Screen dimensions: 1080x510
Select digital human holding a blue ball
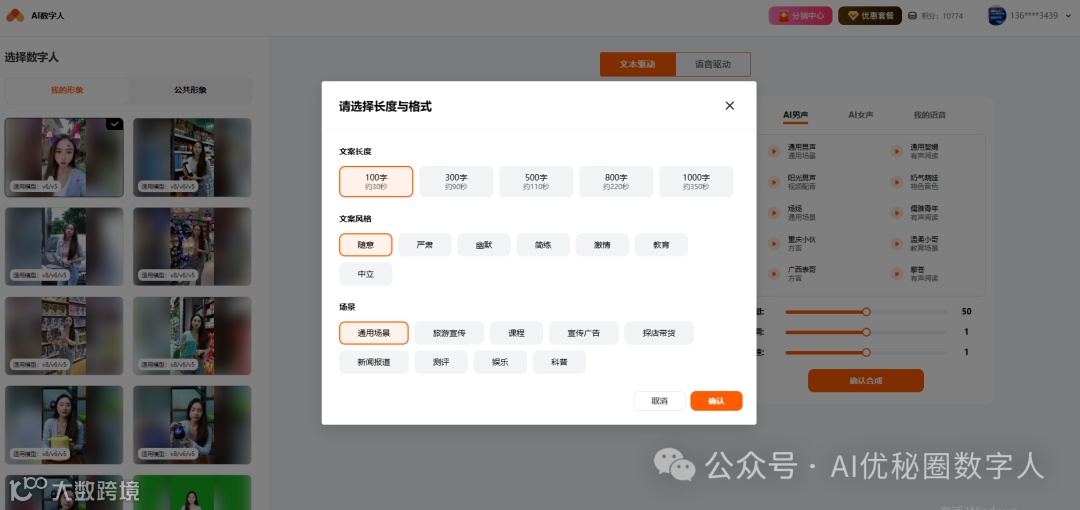pyautogui.click(x=192, y=425)
